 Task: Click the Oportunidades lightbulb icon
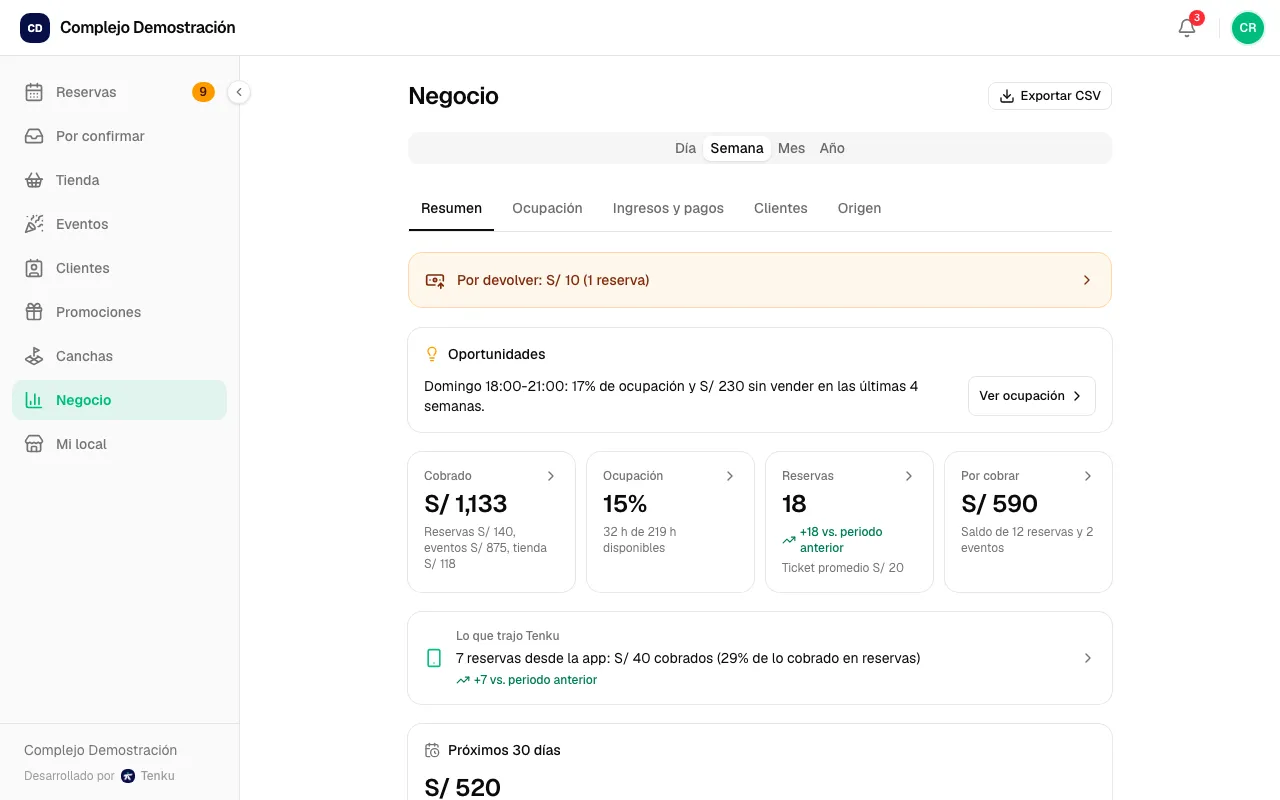coord(432,354)
